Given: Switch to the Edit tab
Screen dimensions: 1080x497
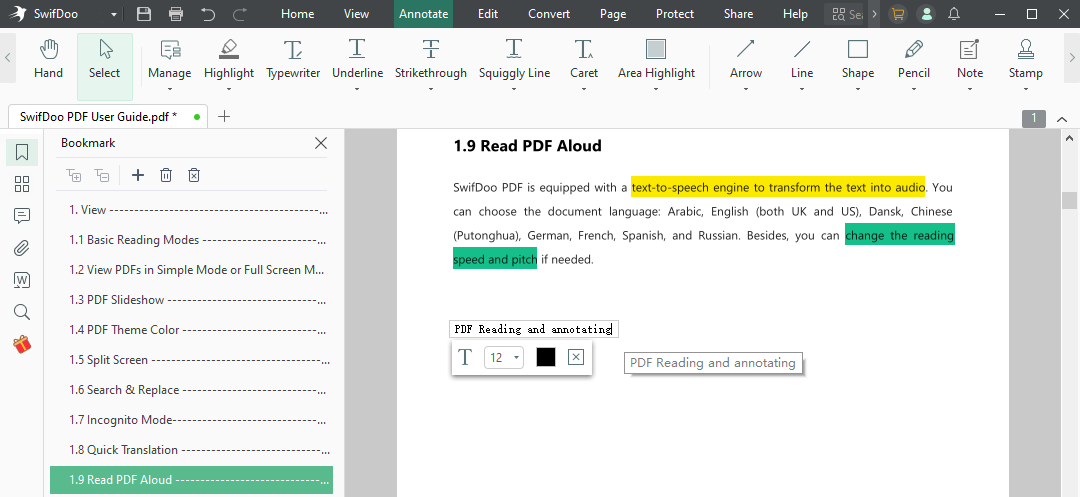Looking at the screenshot, I should pyautogui.click(x=488, y=14).
